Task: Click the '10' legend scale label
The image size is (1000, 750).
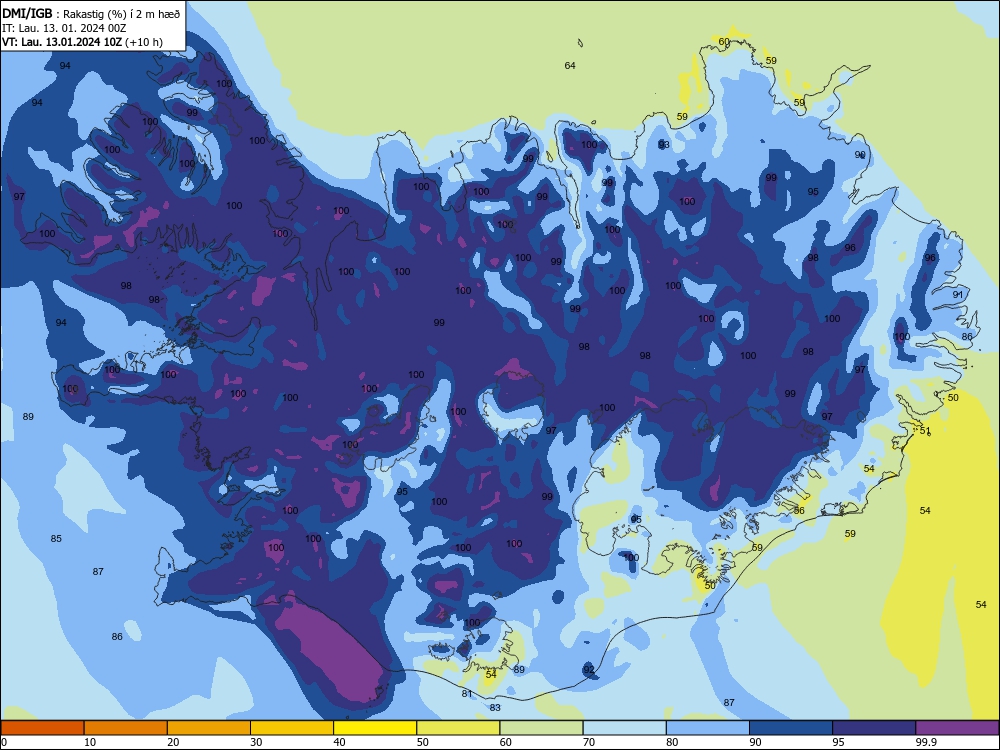Action: click(90, 742)
